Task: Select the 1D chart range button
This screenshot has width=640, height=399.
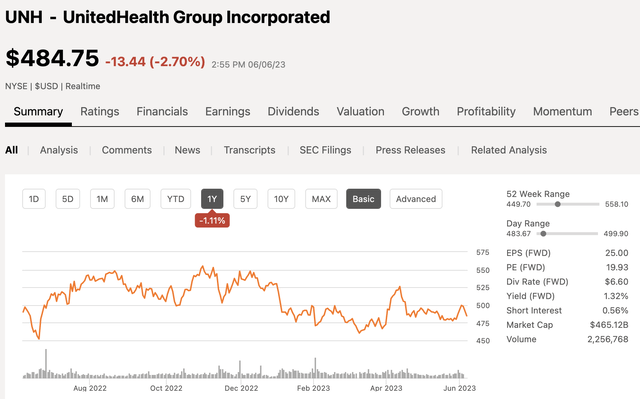Action: (x=33, y=199)
